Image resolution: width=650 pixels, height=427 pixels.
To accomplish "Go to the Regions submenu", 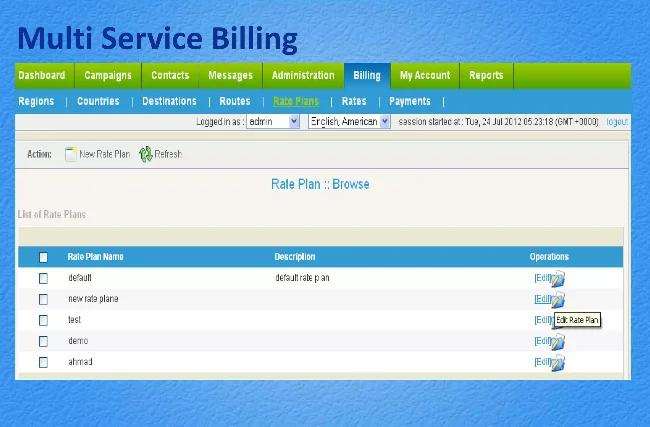I will click(36, 101).
